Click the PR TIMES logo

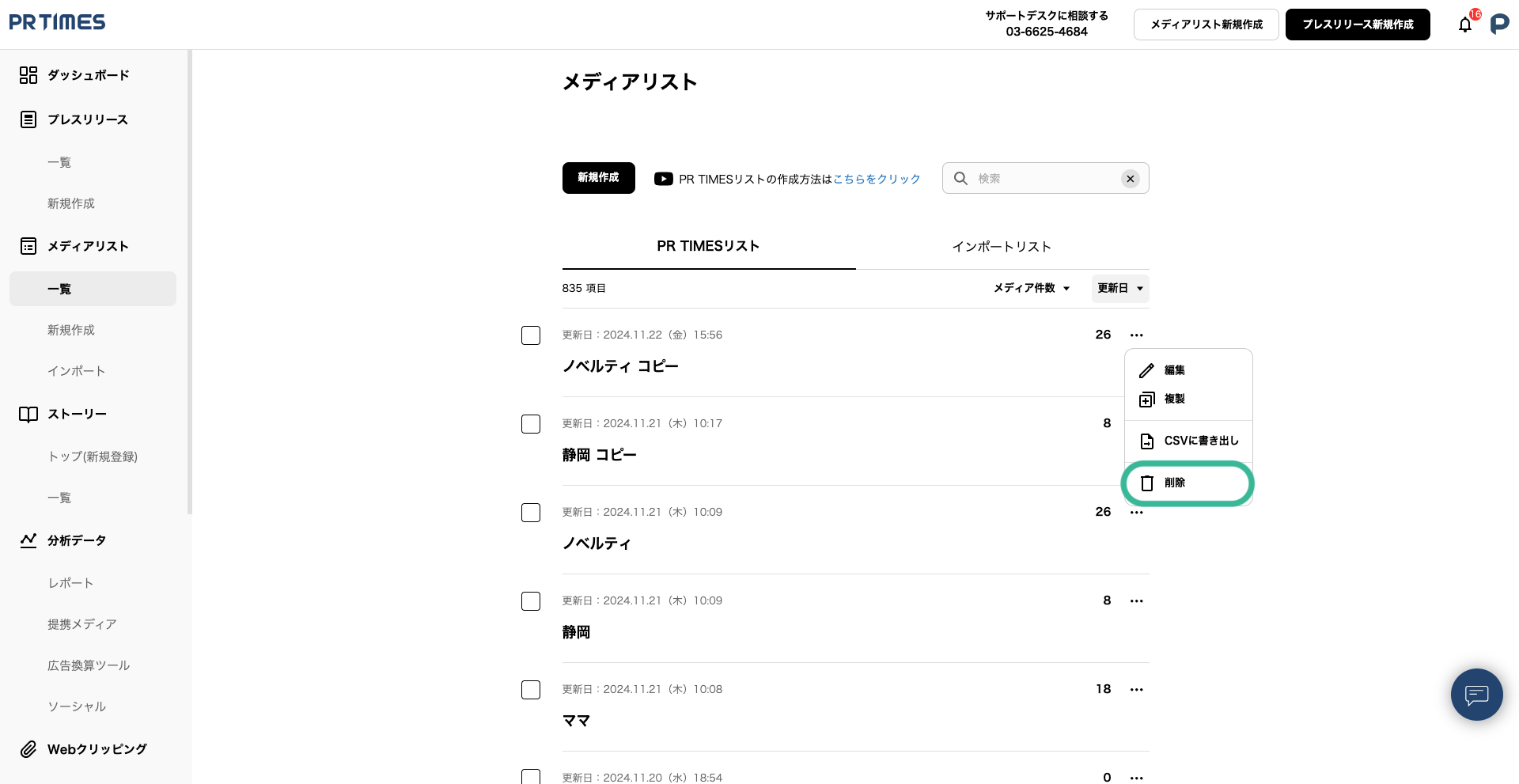(x=57, y=22)
